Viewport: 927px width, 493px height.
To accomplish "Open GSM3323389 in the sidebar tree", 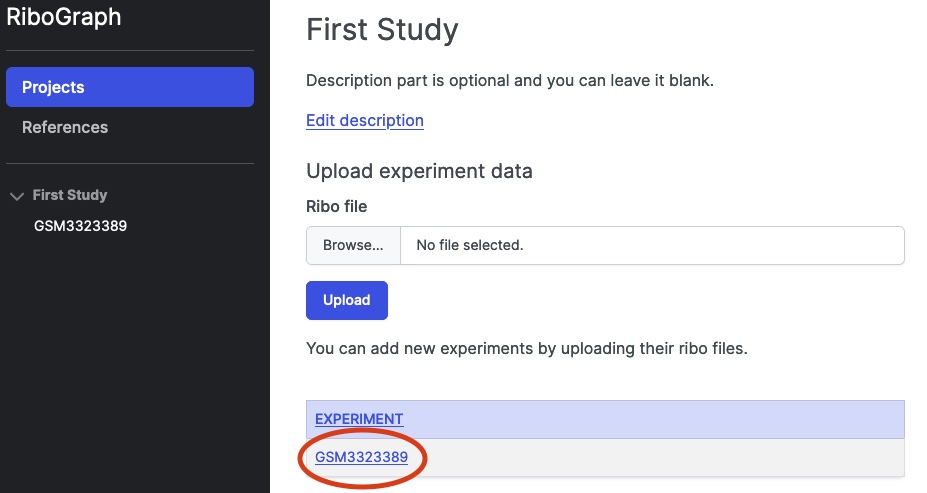I will (80, 226).
